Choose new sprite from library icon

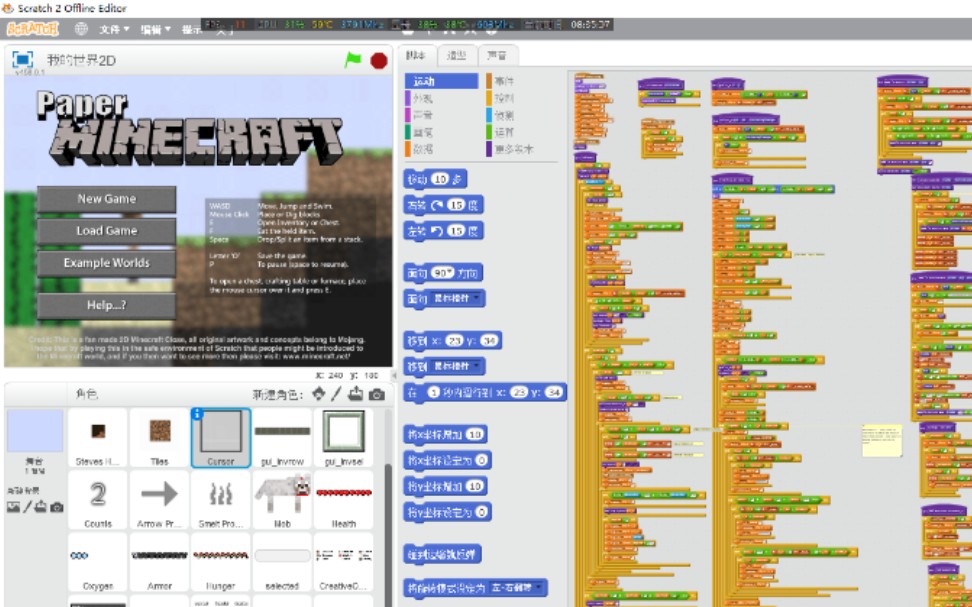(x=318, y=394)
